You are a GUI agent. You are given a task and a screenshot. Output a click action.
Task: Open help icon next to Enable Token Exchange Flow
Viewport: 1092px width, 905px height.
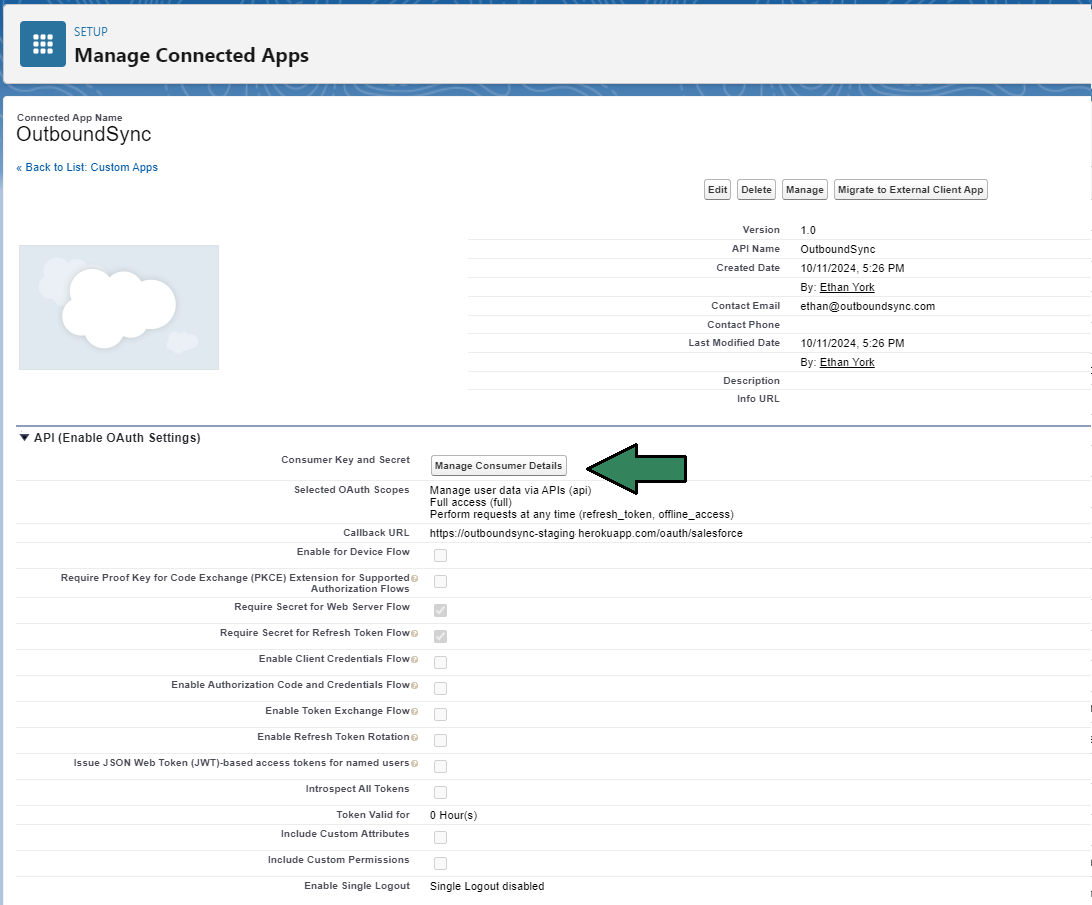[414, 711]
